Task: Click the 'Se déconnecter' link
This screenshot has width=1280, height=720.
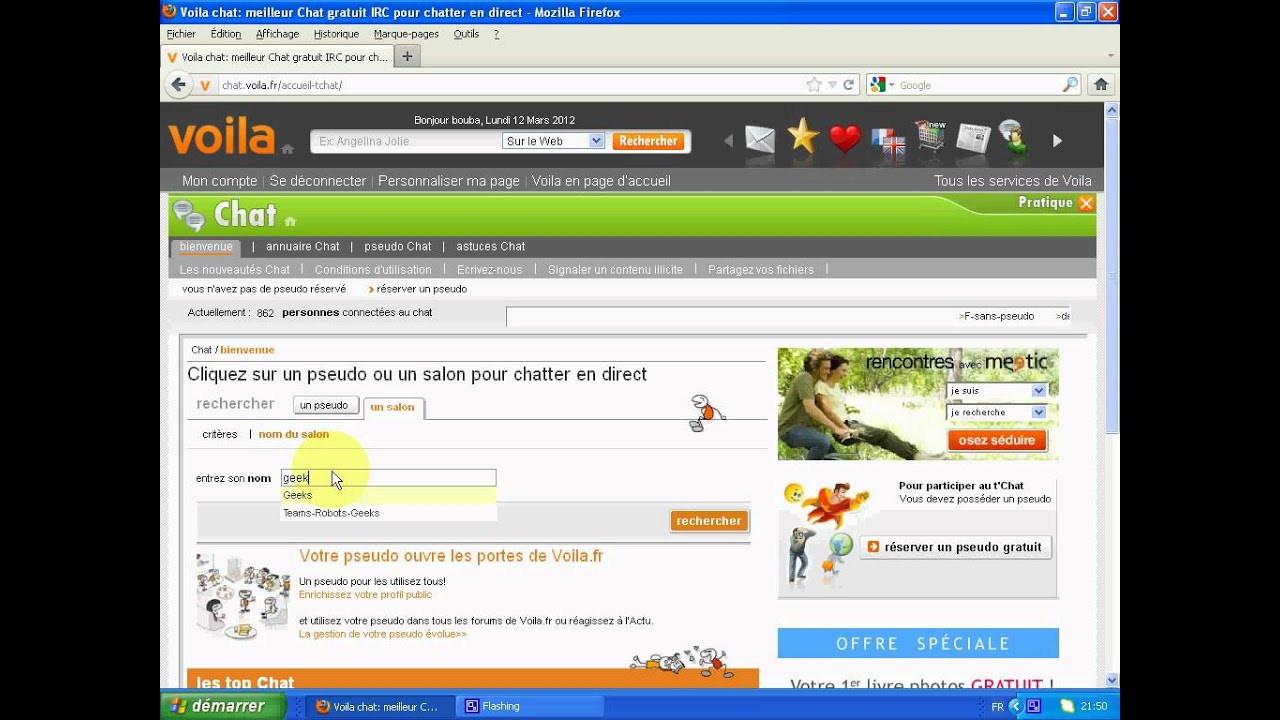Action: [x=318, y=181]
